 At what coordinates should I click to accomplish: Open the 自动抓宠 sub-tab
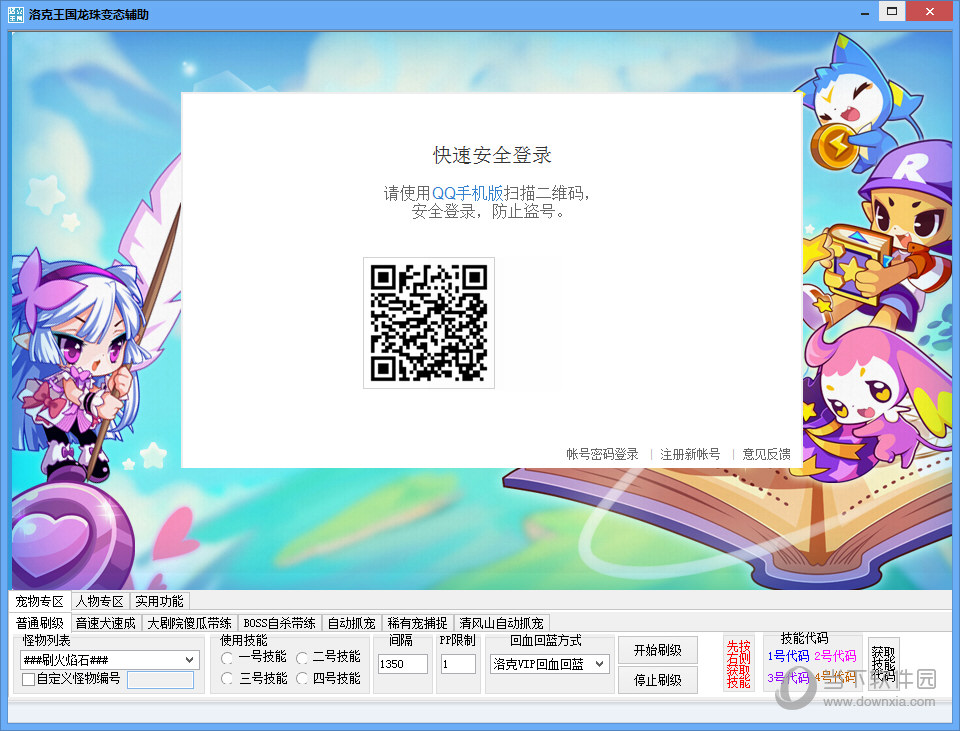click(x=351, y=623)
